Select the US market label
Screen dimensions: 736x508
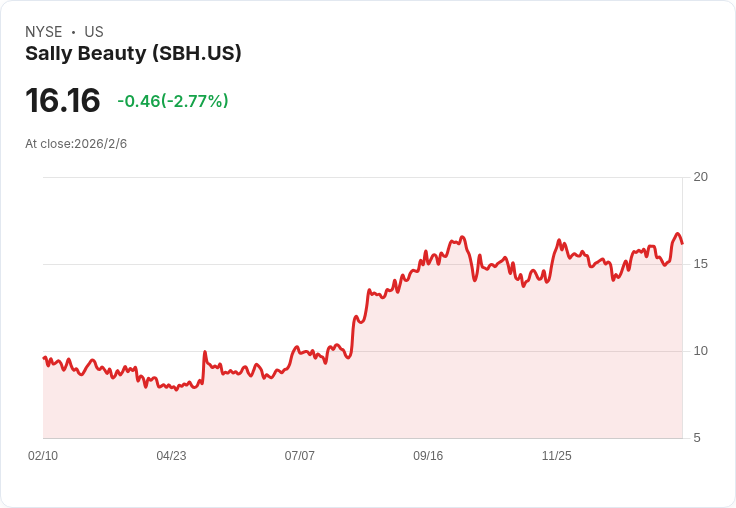(x=94, y=32)
